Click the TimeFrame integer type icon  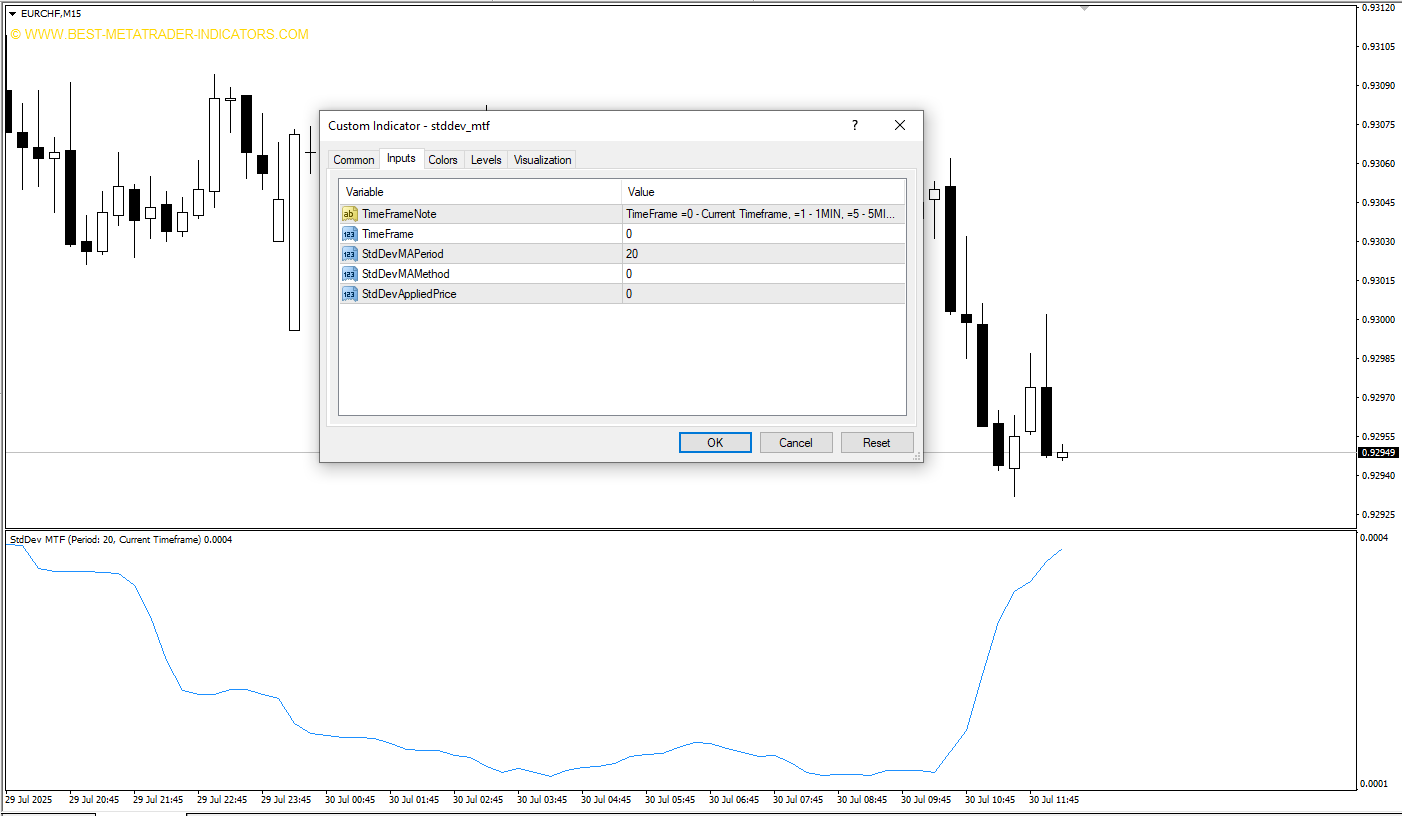click(x=349, y=234)
